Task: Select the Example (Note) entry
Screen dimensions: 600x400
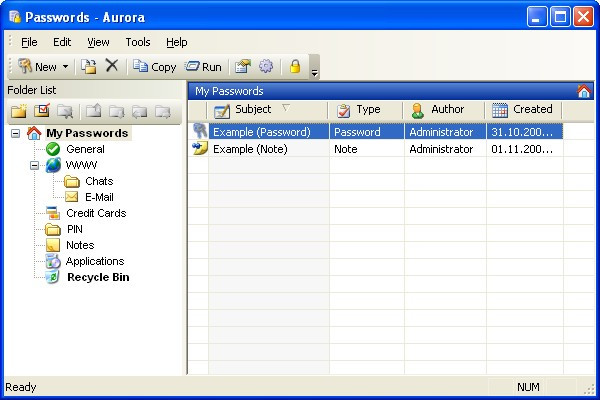Action: pos(377,149)
